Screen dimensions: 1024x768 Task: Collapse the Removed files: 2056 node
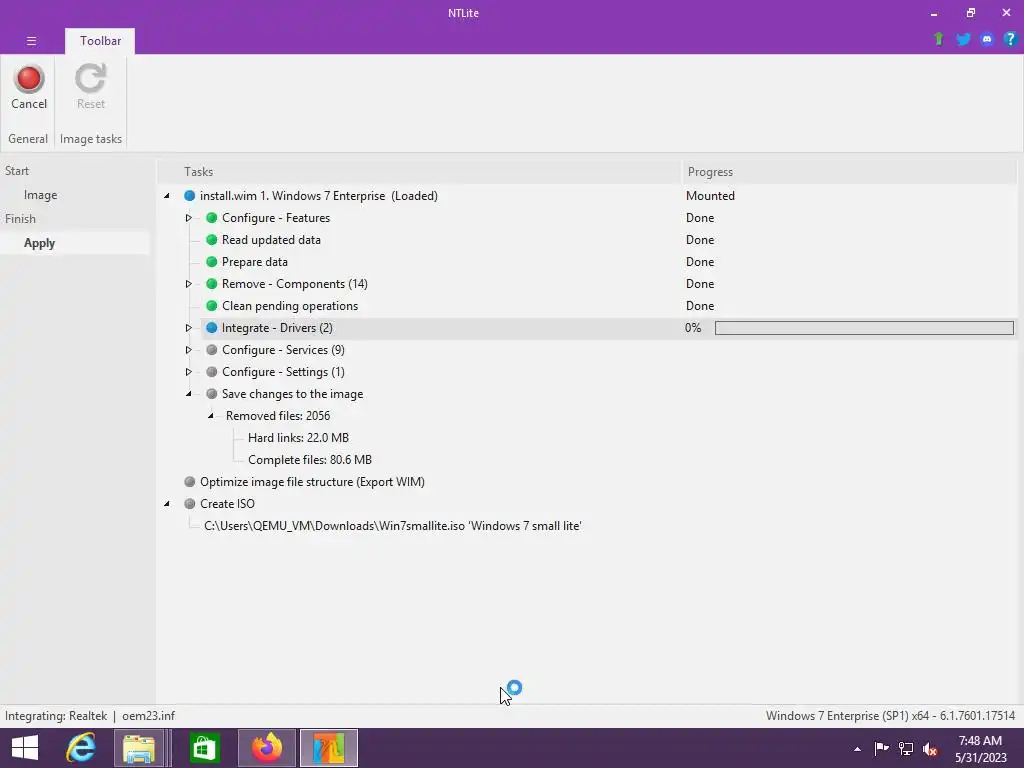[x=211, y=416]
